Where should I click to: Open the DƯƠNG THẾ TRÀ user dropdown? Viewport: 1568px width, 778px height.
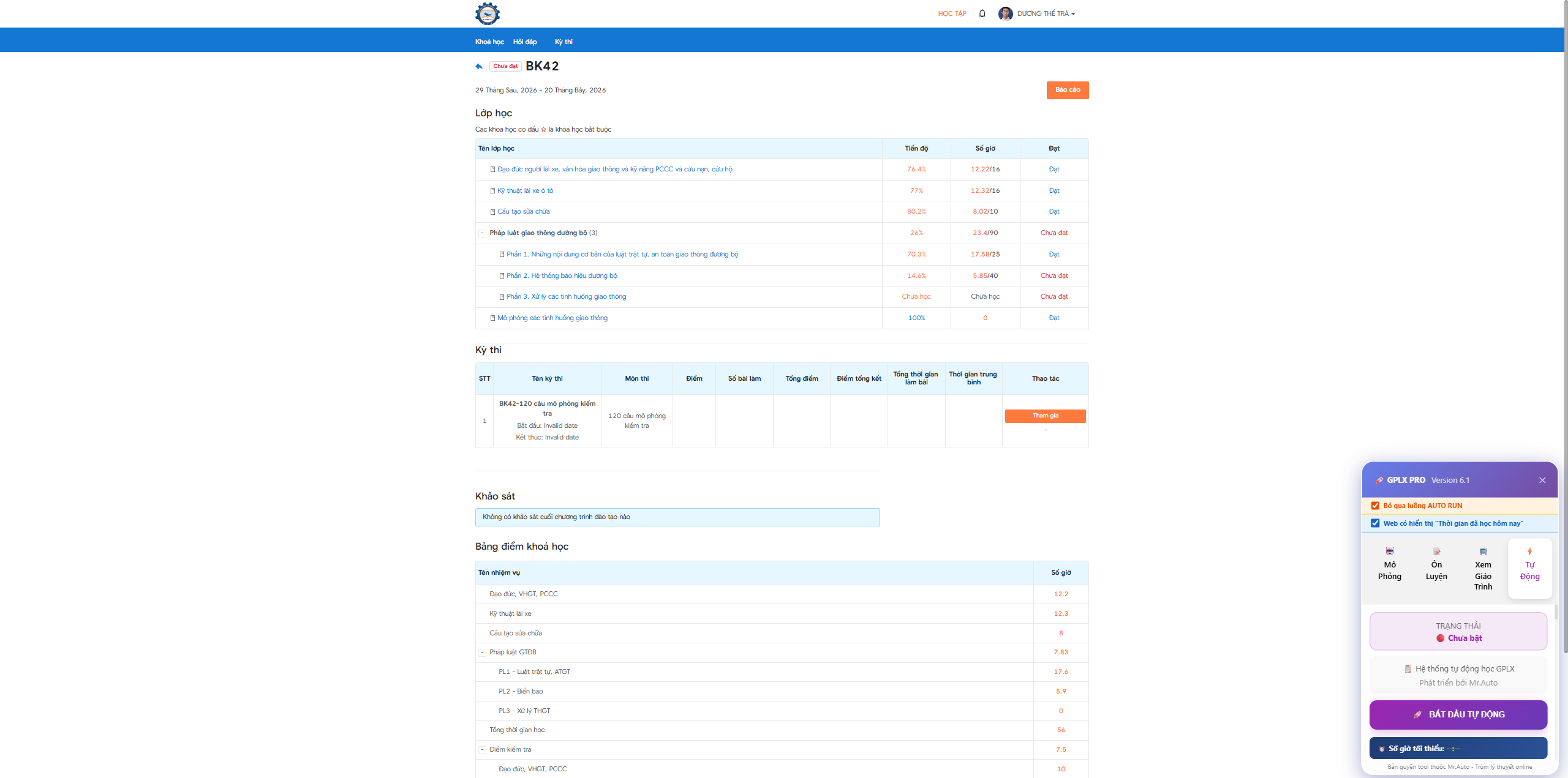pyautogui.click(x=1046, y=13)
